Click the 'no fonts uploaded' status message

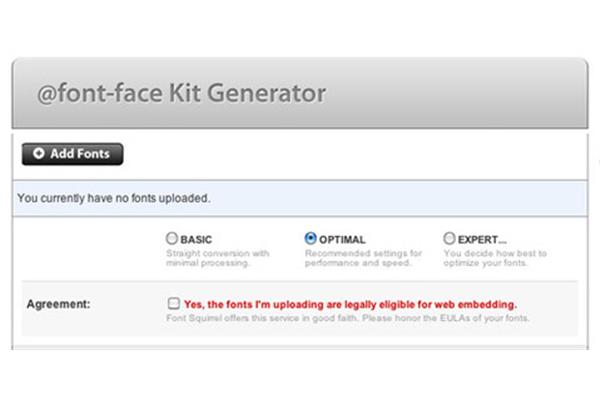point(114,198)
